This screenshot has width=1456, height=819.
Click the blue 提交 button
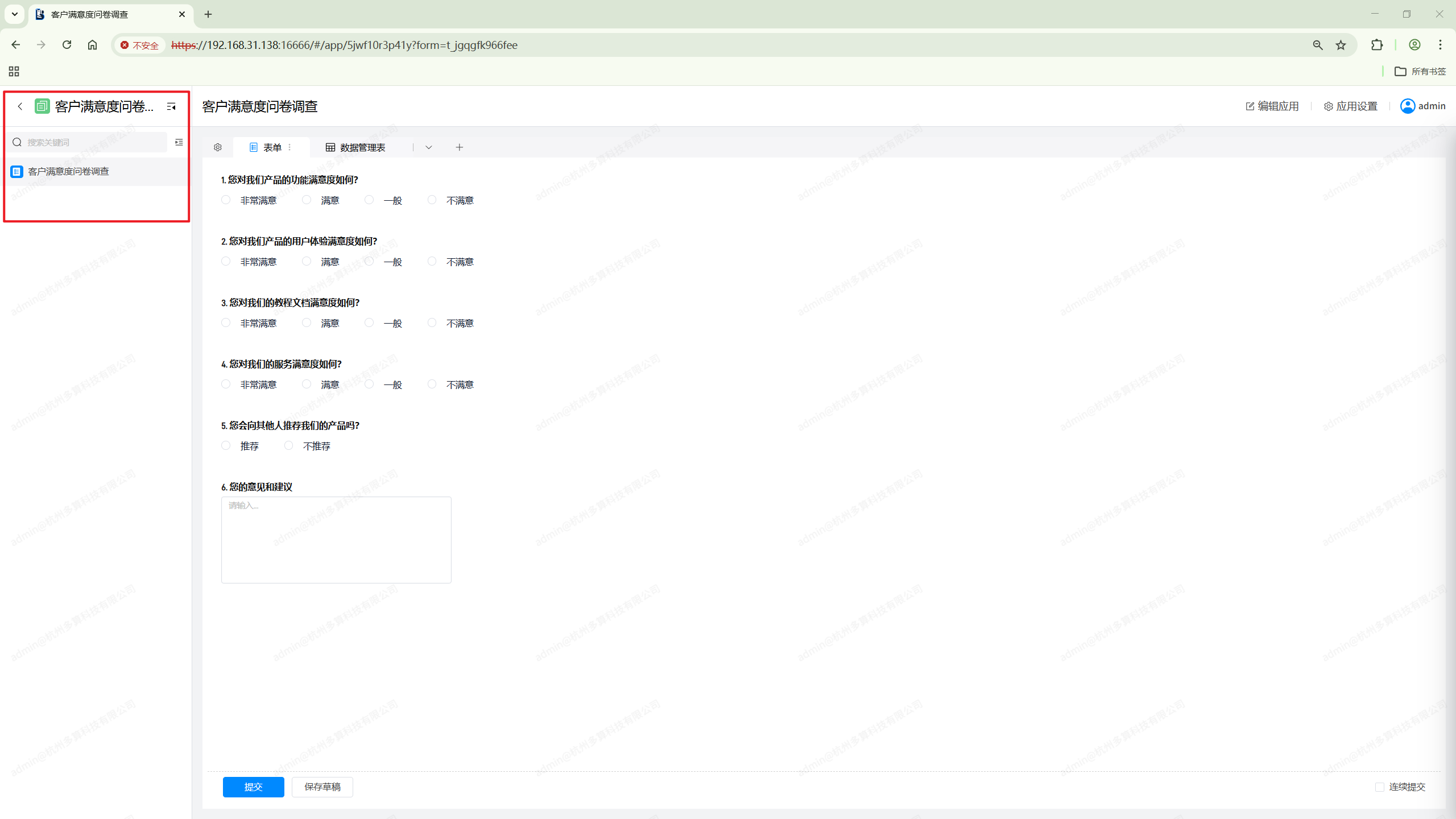[x=253, y=787]
